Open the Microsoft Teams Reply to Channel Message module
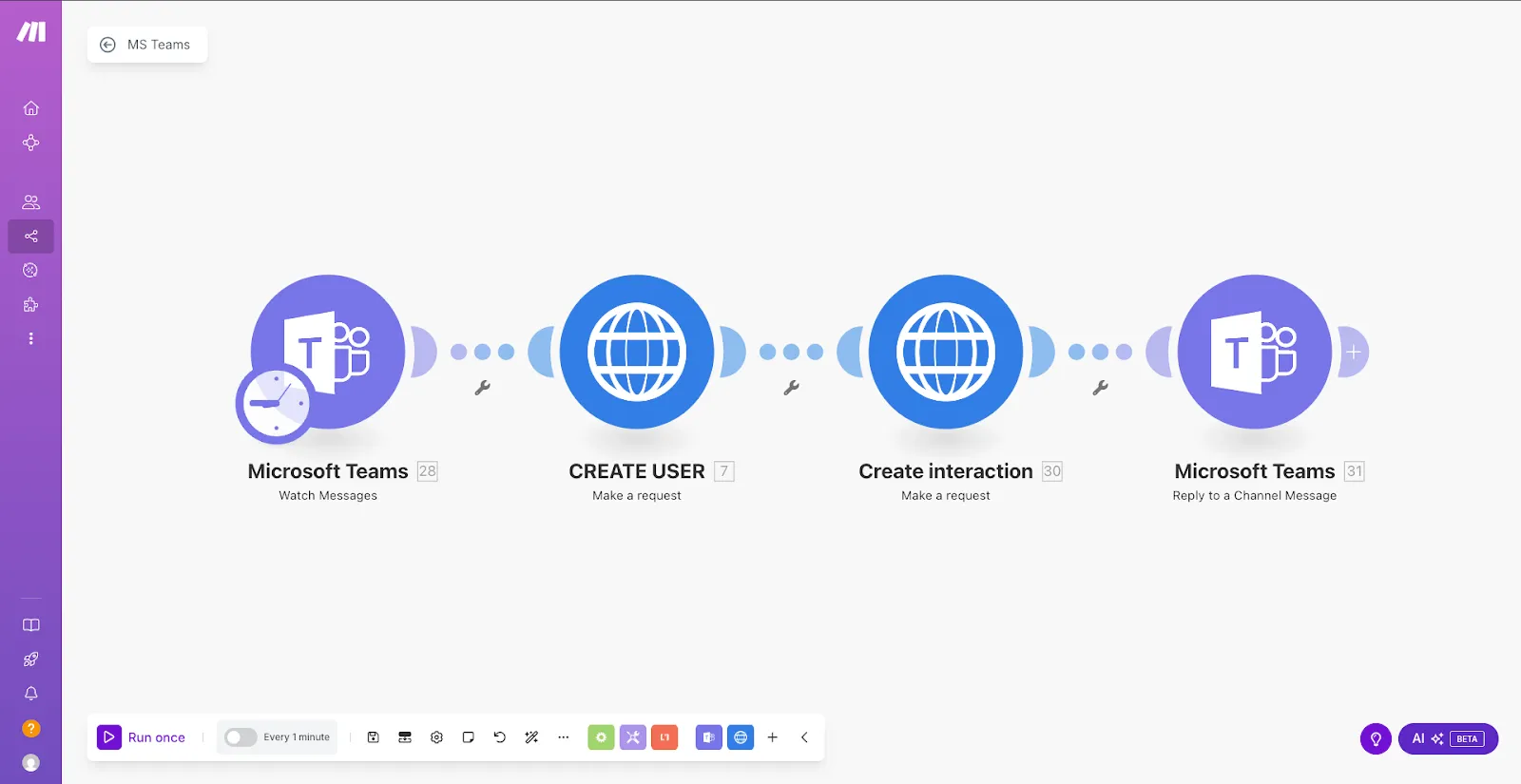Image resolution: width=1521 pixels, height=784 pixels. click(x=1255, y=352)
